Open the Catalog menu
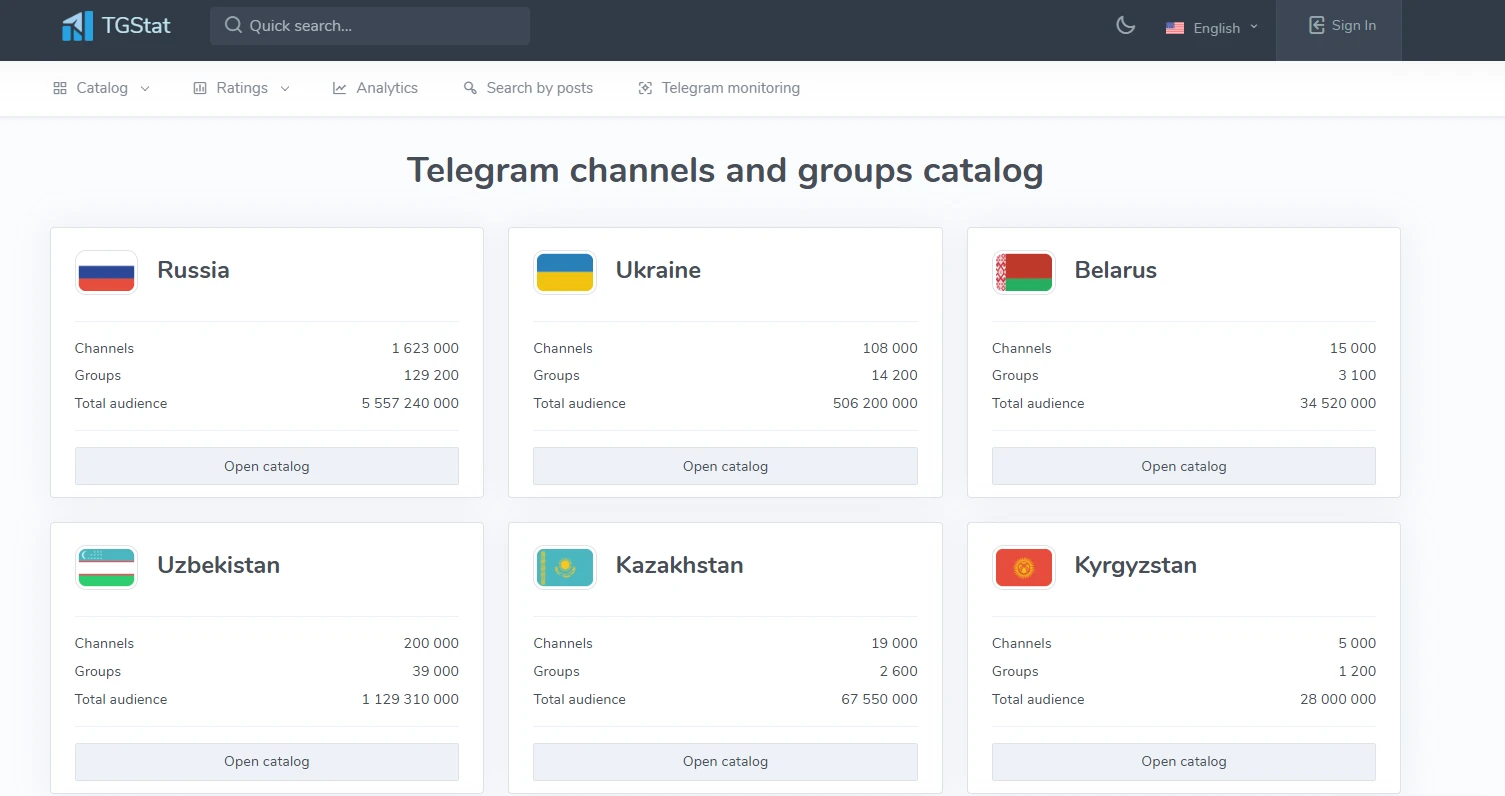1505x796 pixels. [x=102, y=88]
